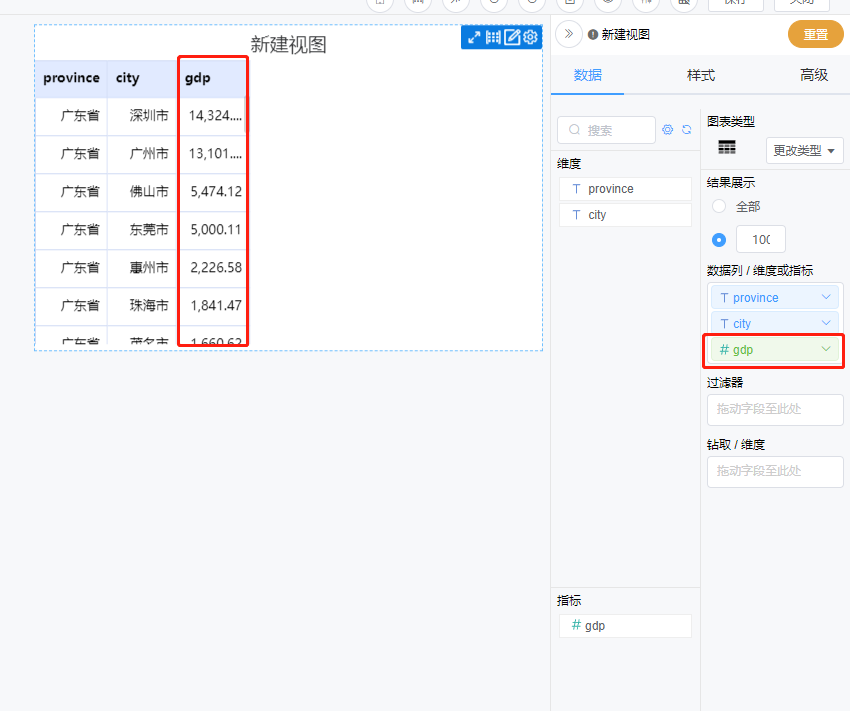Image resolution: width=850 pixels, height=711 pixels.
Task: Select the 全部 radio button
Action: click(719, 206)
